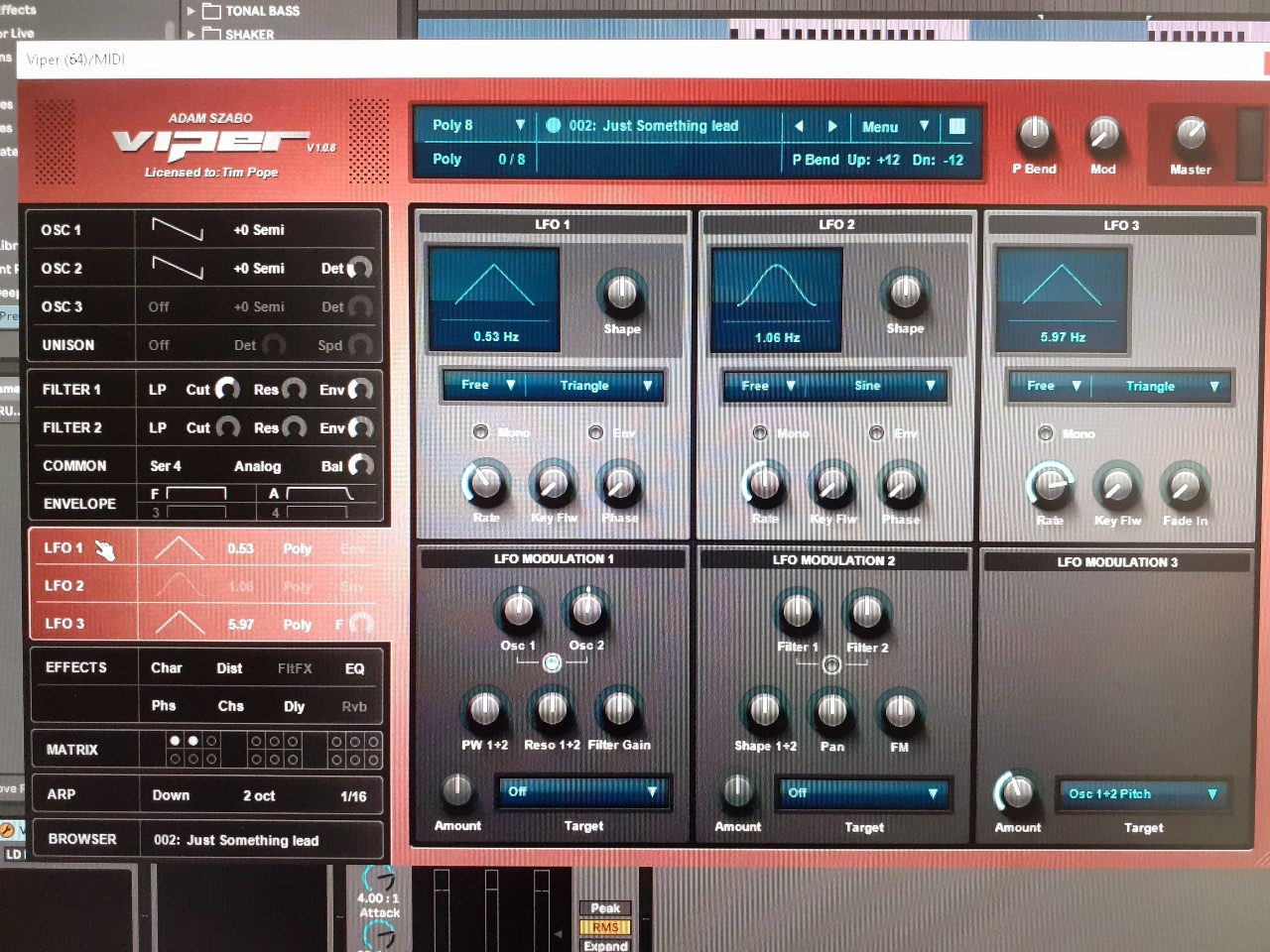Click the LFO Modulation 2 Pan knob
The width and height of the screenshot is (1270, 952).
832,710
